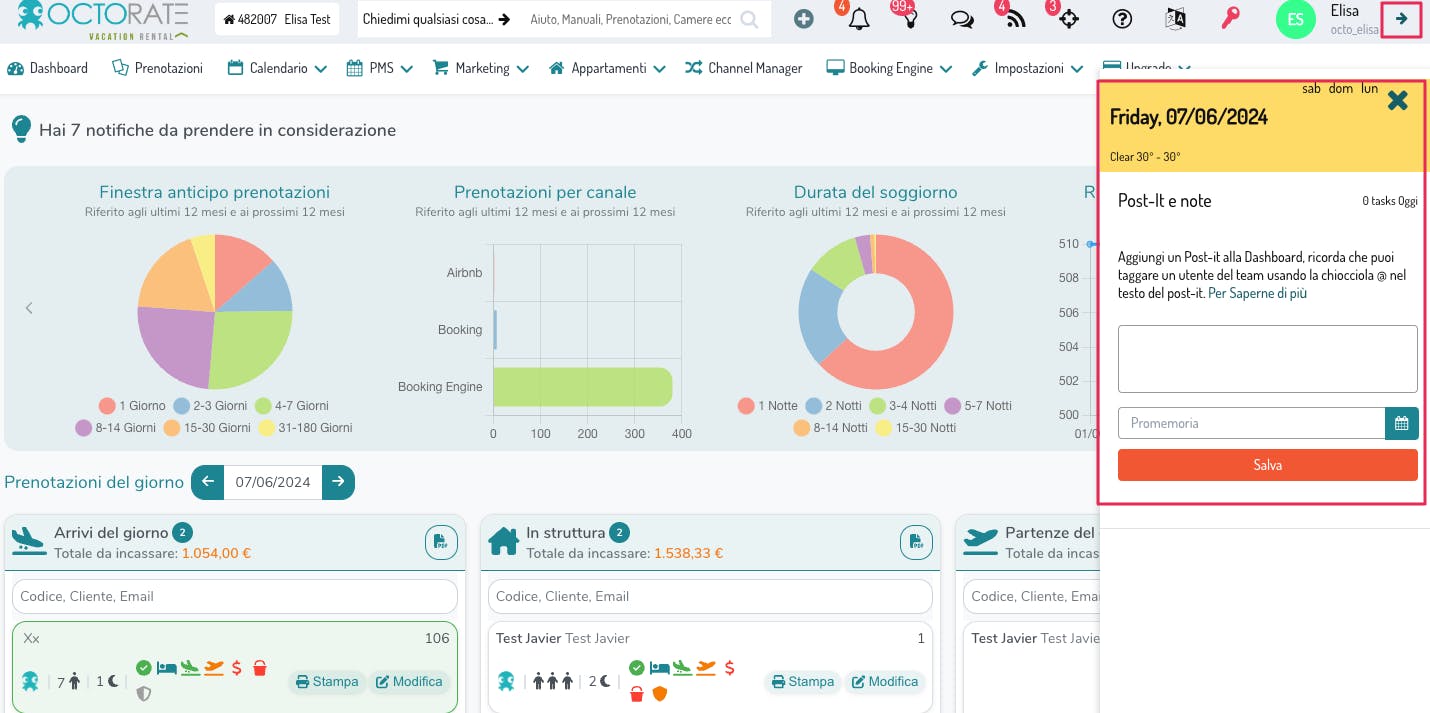The height and width of the screenshot is (713, 1430).
Task: Click the bed icon on Xx booking
Action: click(x=166, y=668)
